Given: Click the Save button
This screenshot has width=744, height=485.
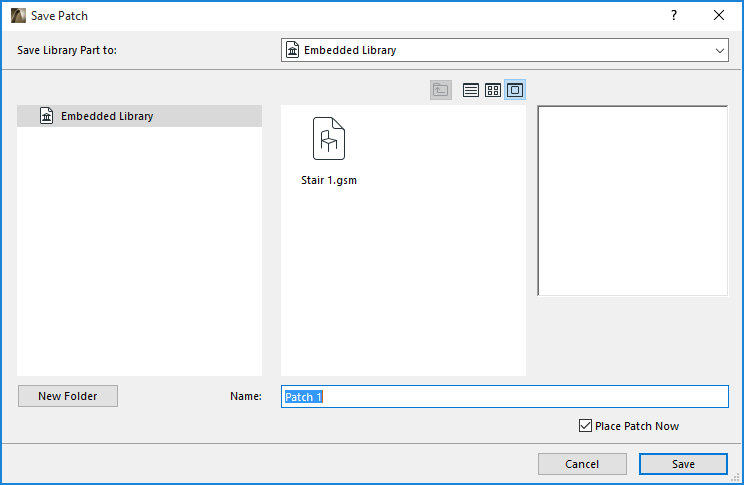Looking at the screenshot, I should click(x=683, y=464).
